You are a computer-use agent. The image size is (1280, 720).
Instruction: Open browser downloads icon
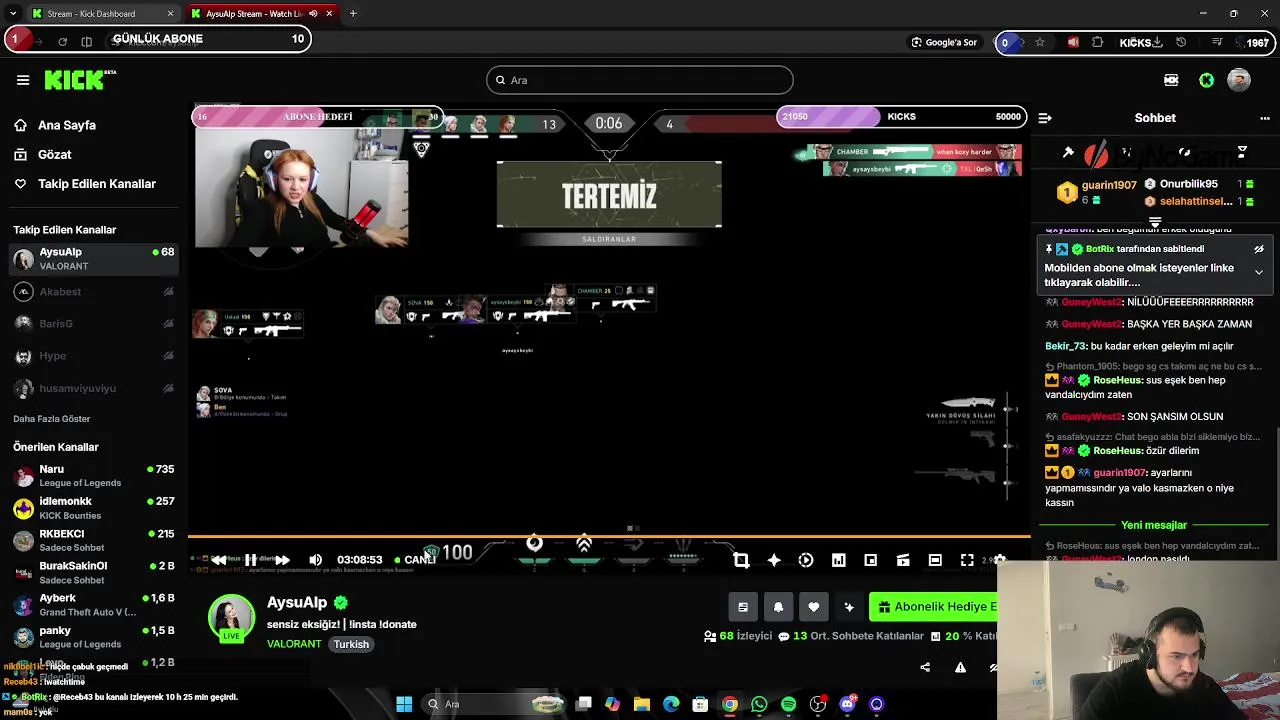click(1157, 42)
